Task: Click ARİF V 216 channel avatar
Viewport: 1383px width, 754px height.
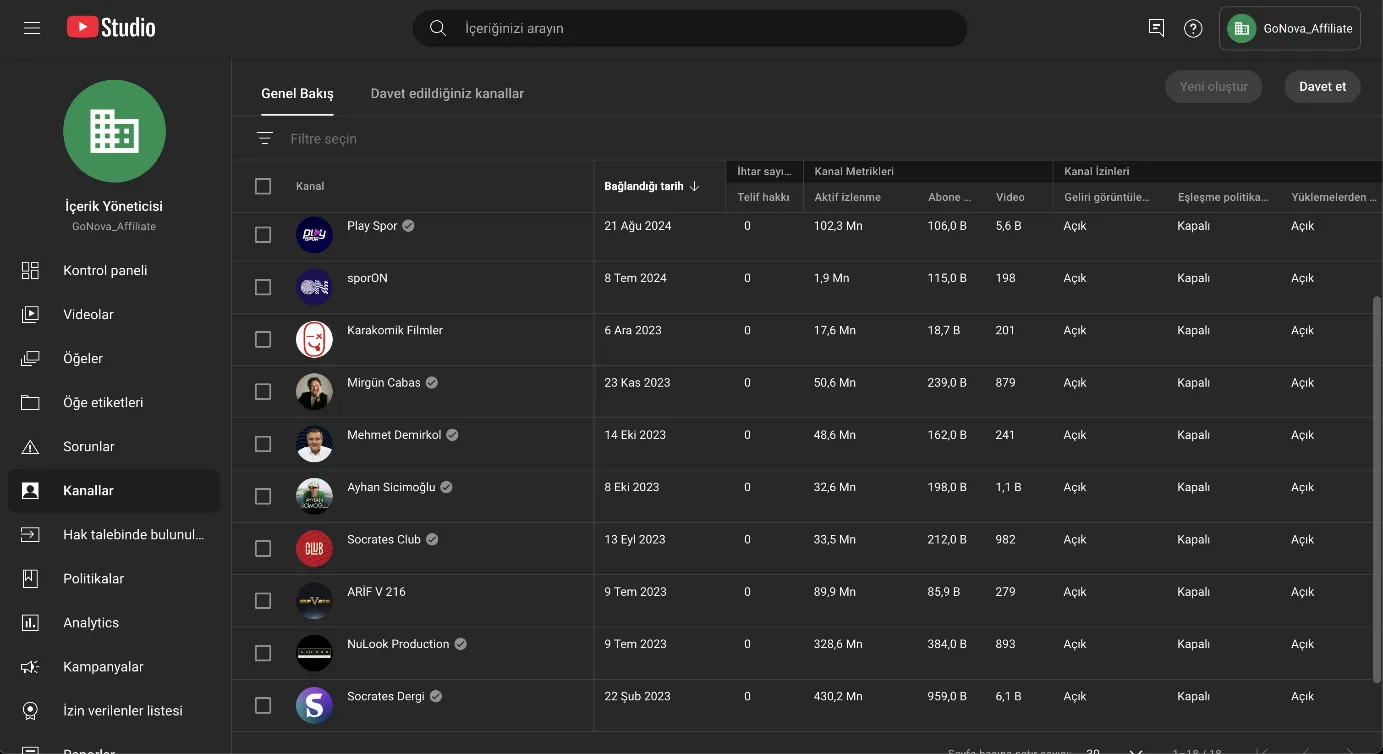Action: coord(314,601)
